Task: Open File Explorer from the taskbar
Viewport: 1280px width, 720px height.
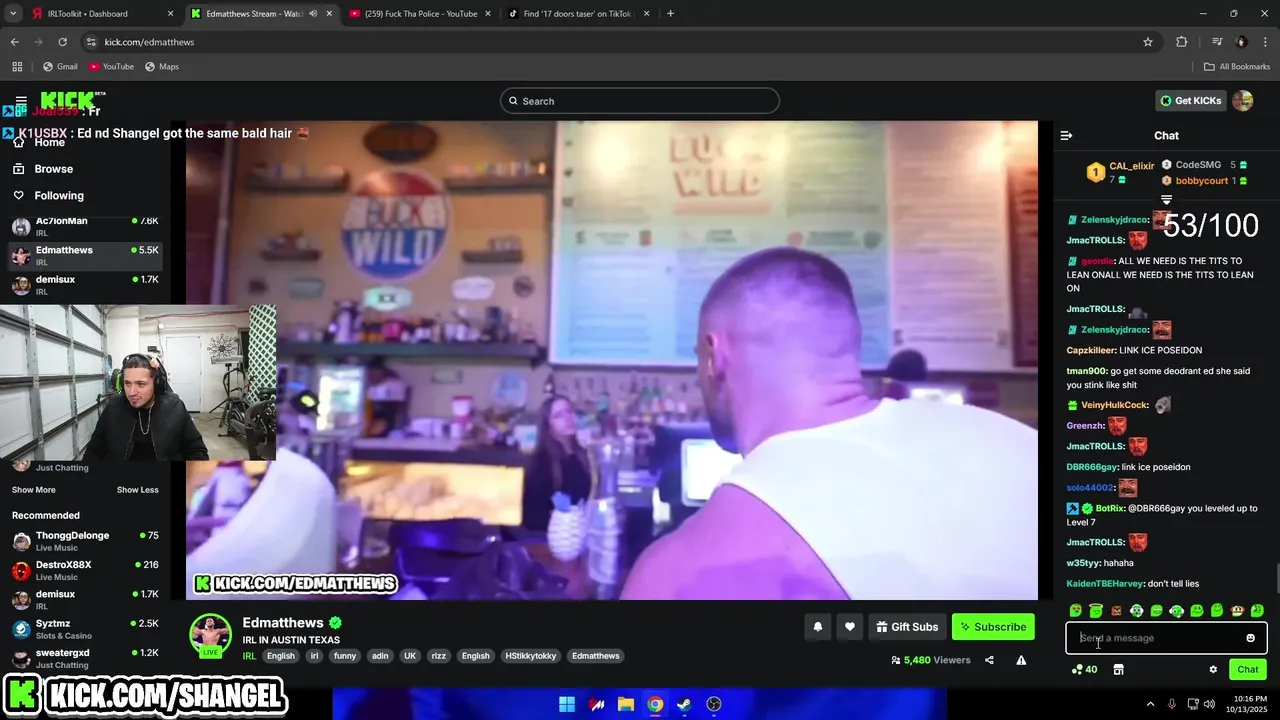Action: 625,704
